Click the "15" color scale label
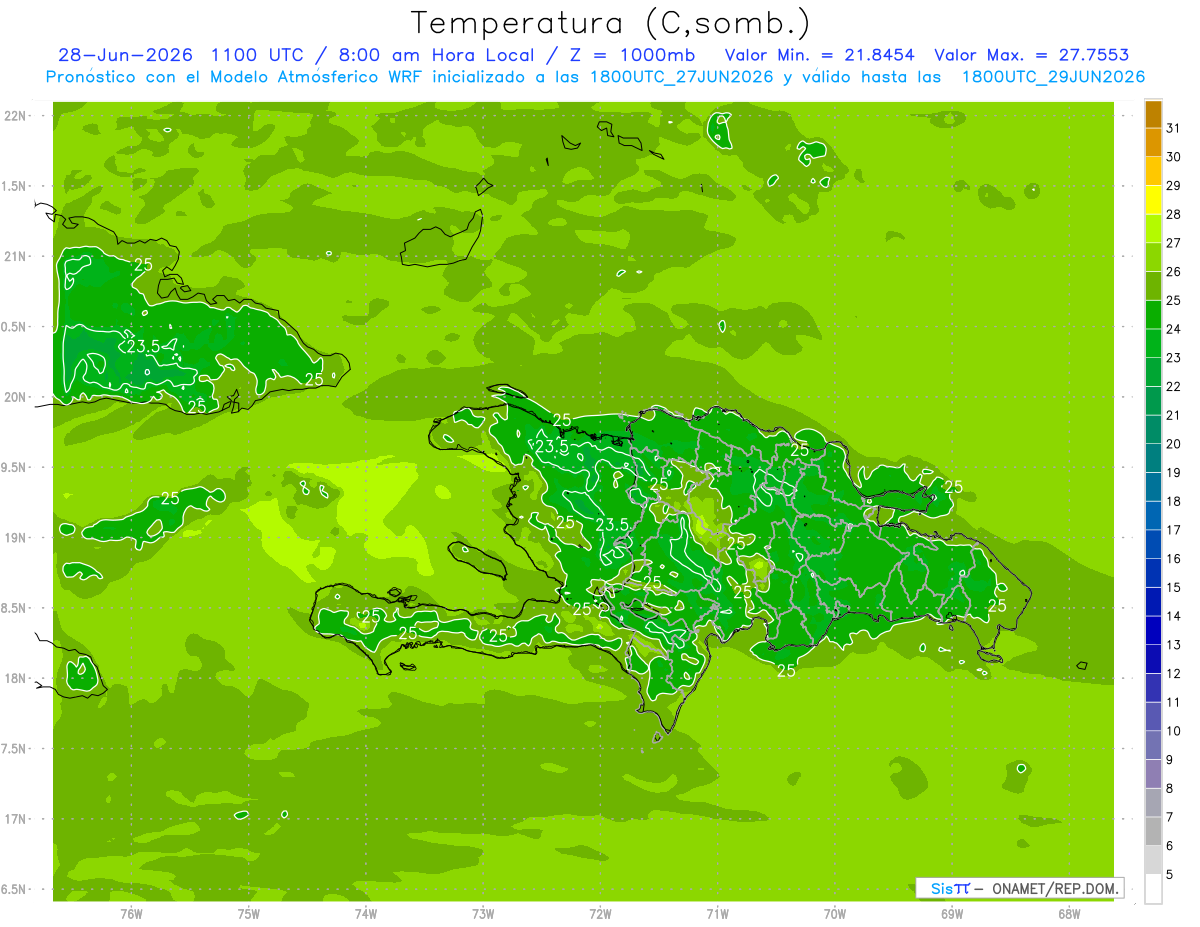 click(1174, 588)
